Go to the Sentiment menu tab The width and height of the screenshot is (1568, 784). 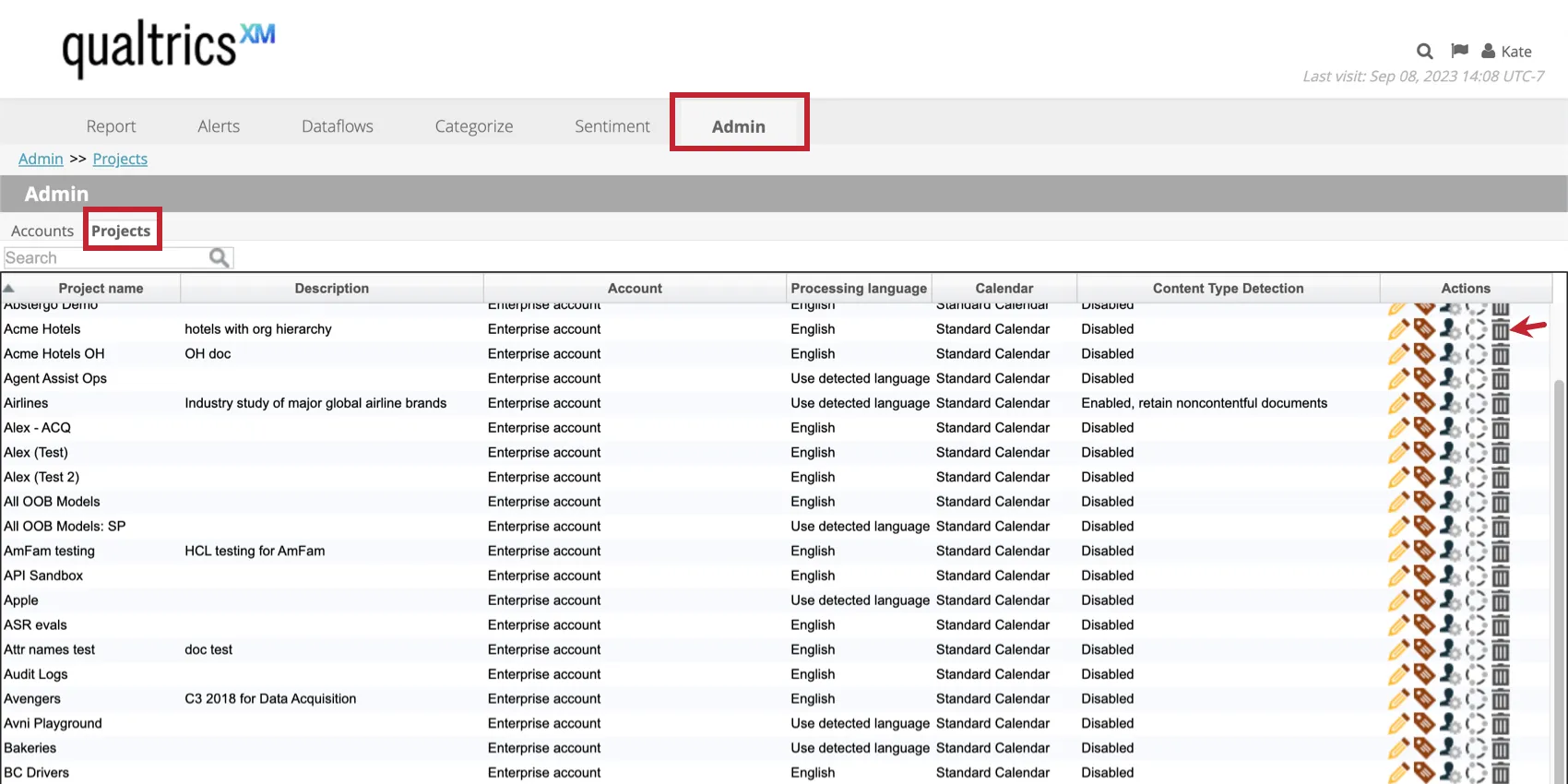click(612, 126)
